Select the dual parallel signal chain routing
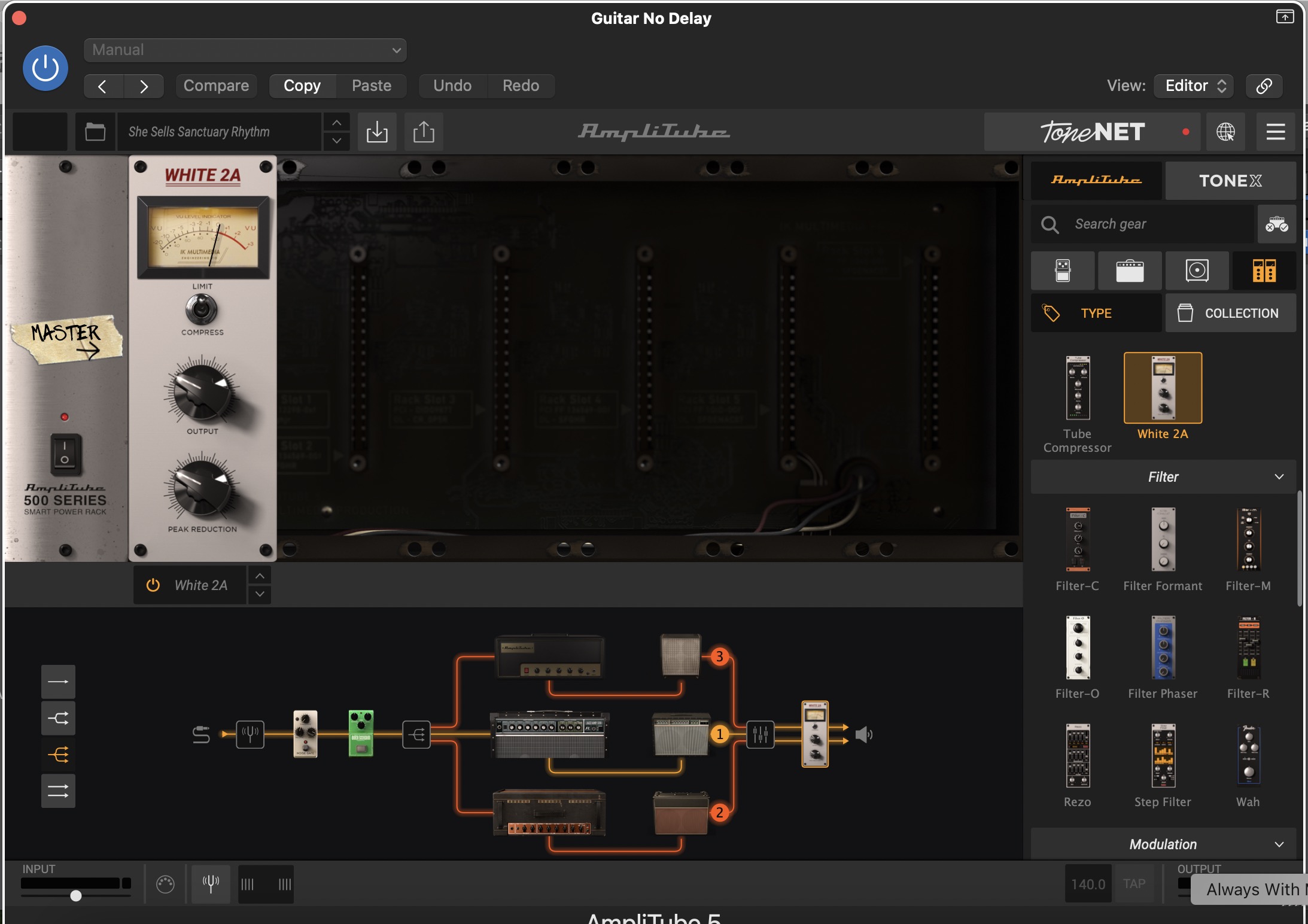1308x924 pixels. (58, 791)
